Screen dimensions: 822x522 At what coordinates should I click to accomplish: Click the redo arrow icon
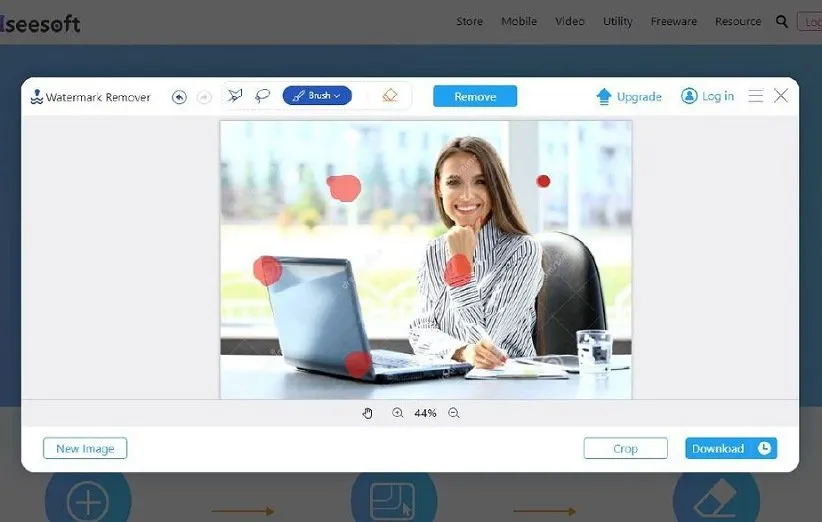point(204,97)
